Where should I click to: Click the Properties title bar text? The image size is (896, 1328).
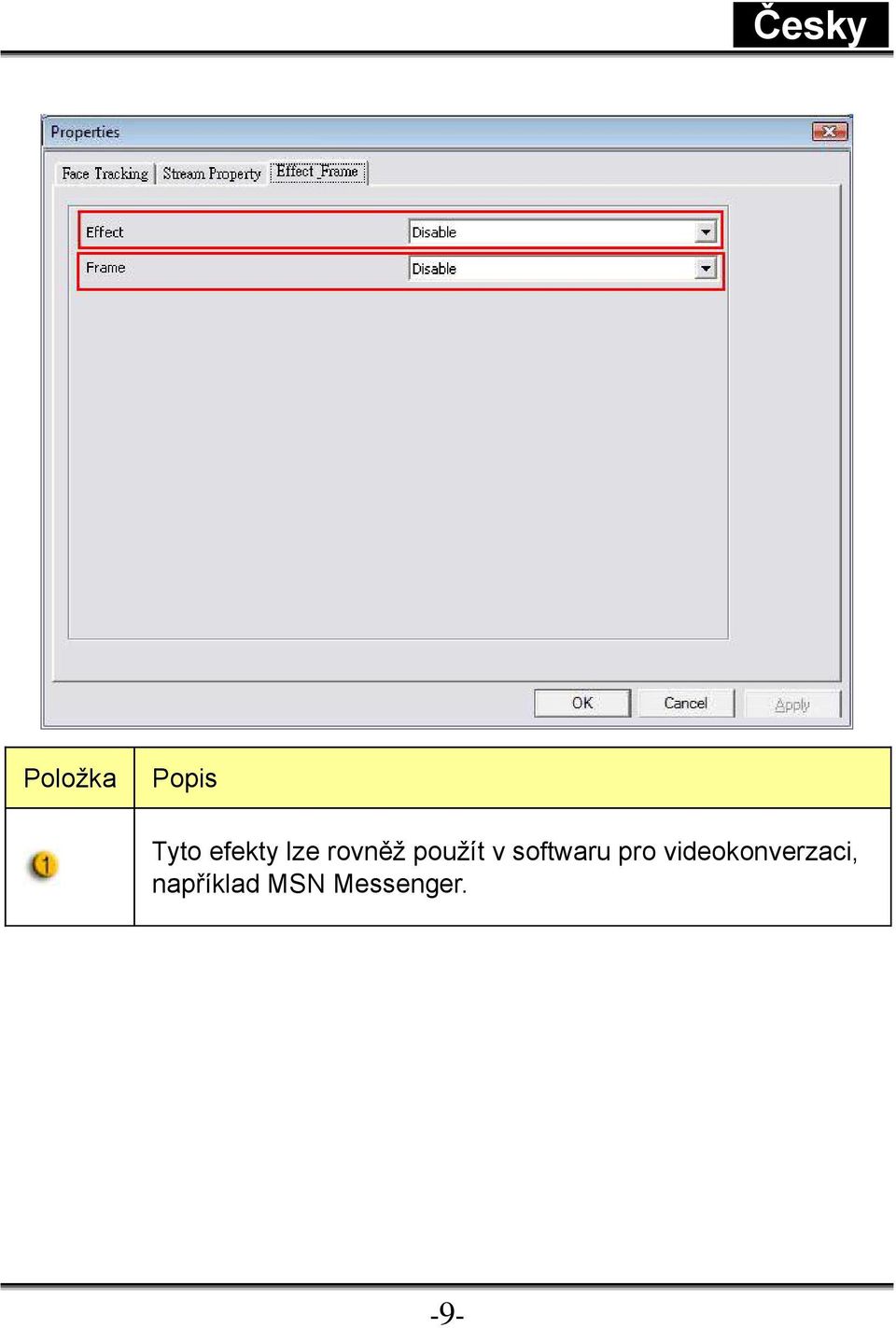pyautogui.click(x=85, y=133)
